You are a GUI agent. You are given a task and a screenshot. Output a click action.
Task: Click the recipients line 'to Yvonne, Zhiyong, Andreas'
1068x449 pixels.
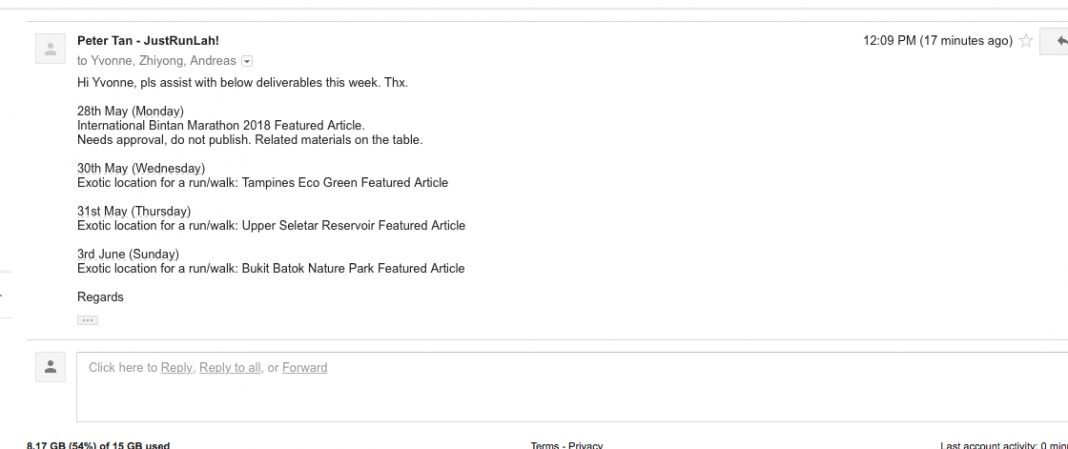click(157, 61)
